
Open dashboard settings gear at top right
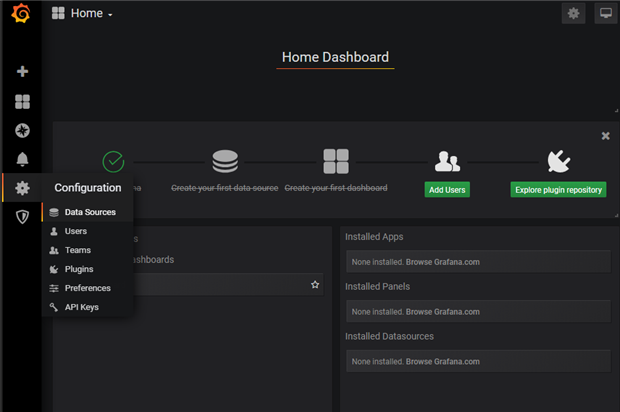coord(573,13)
